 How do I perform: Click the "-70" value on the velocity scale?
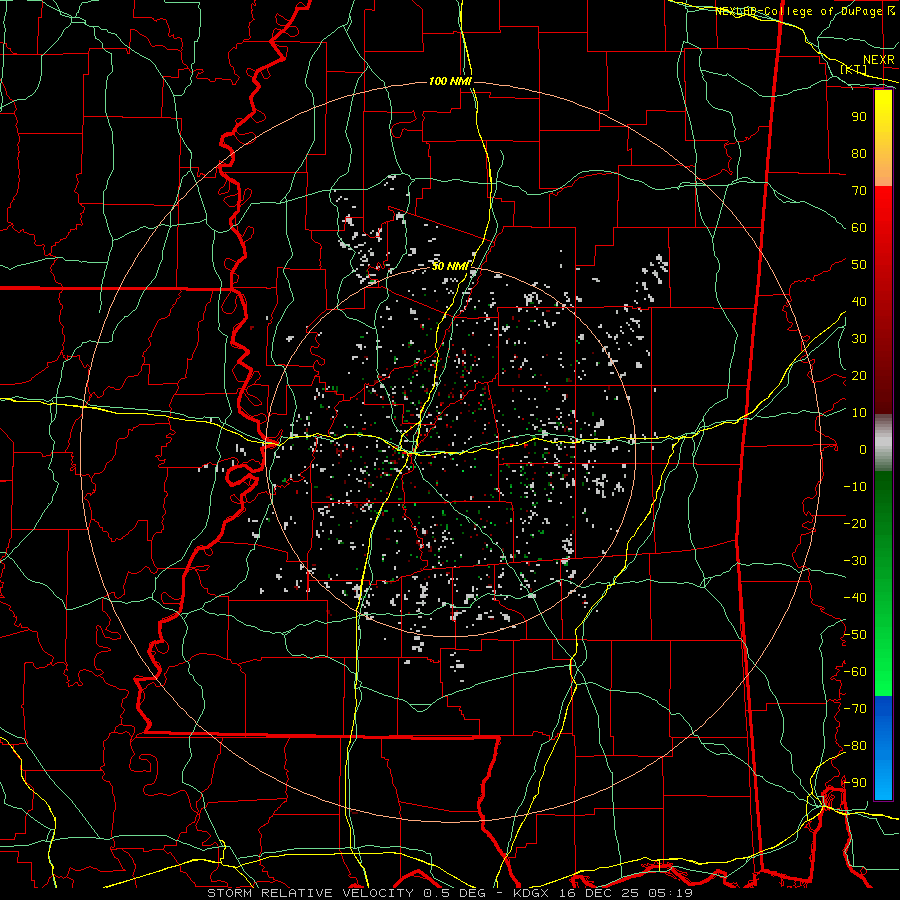coord(855,709)
